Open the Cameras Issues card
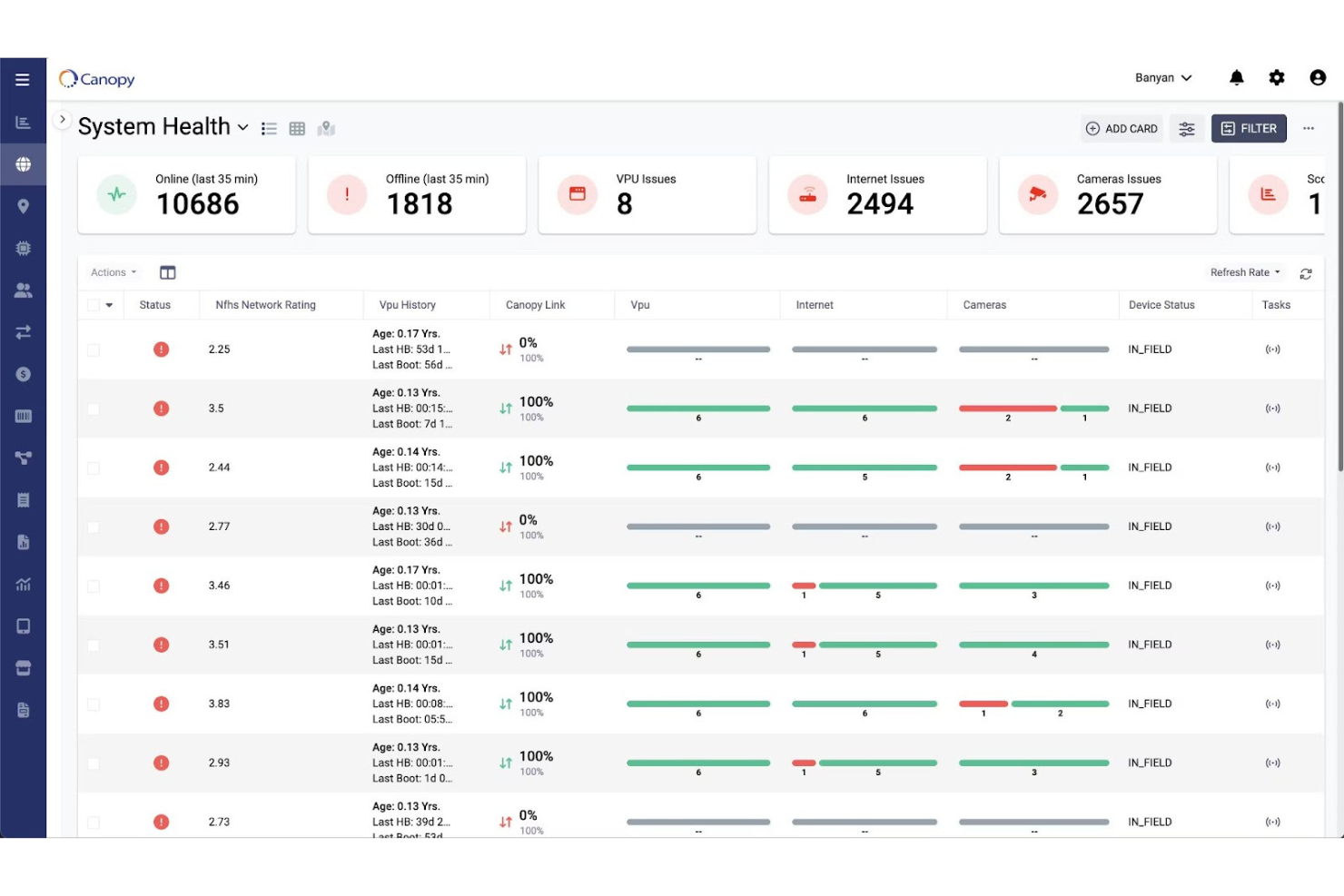Image resolution: width=1344 pixels, height=896 pixels. coord(1108,195)
